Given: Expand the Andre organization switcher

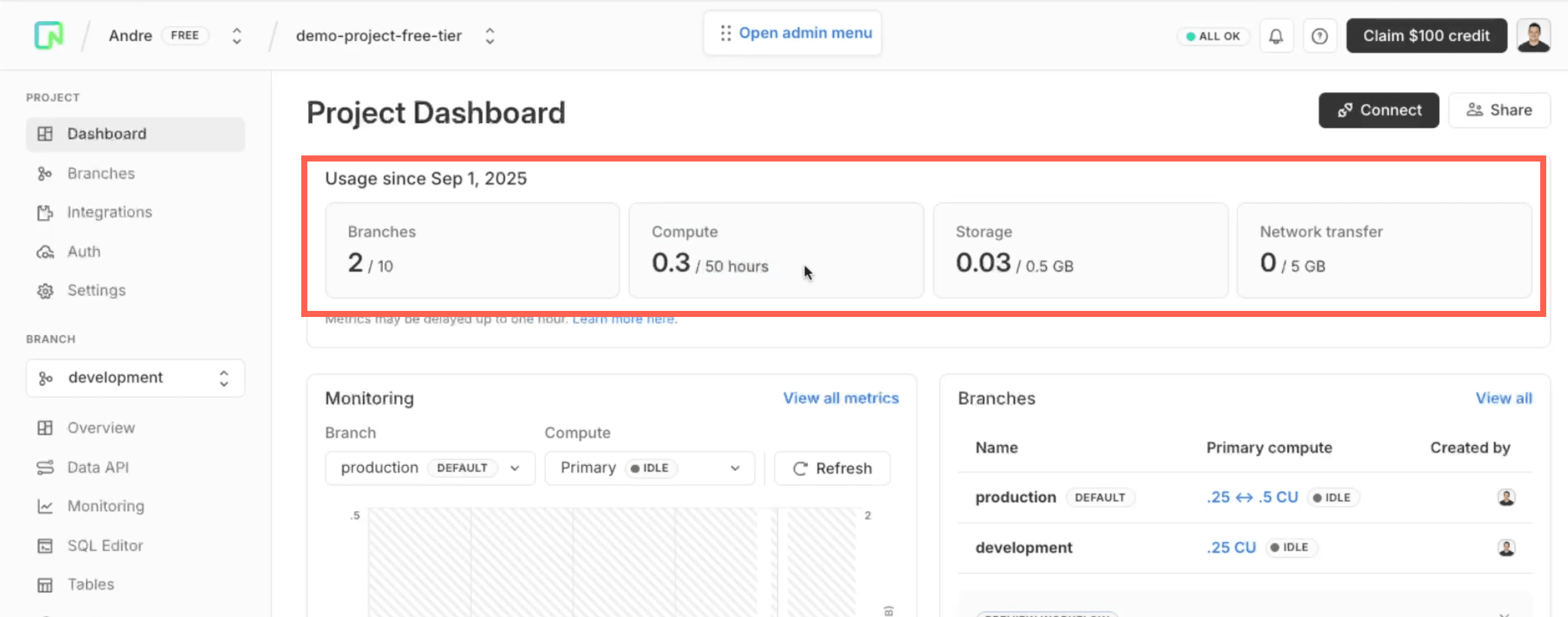Looking at the screenshot, I should (237, 36).
